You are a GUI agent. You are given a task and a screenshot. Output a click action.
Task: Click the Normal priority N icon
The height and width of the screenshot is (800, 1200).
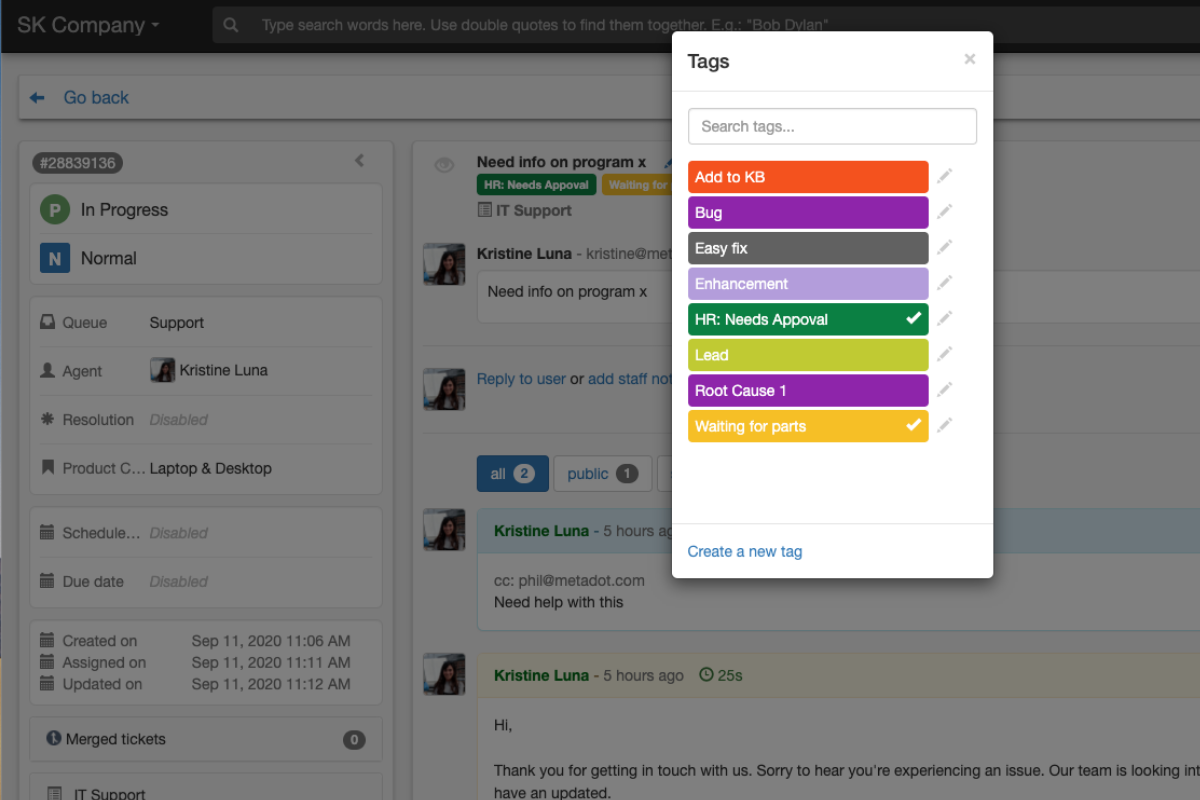pos(54,258)
